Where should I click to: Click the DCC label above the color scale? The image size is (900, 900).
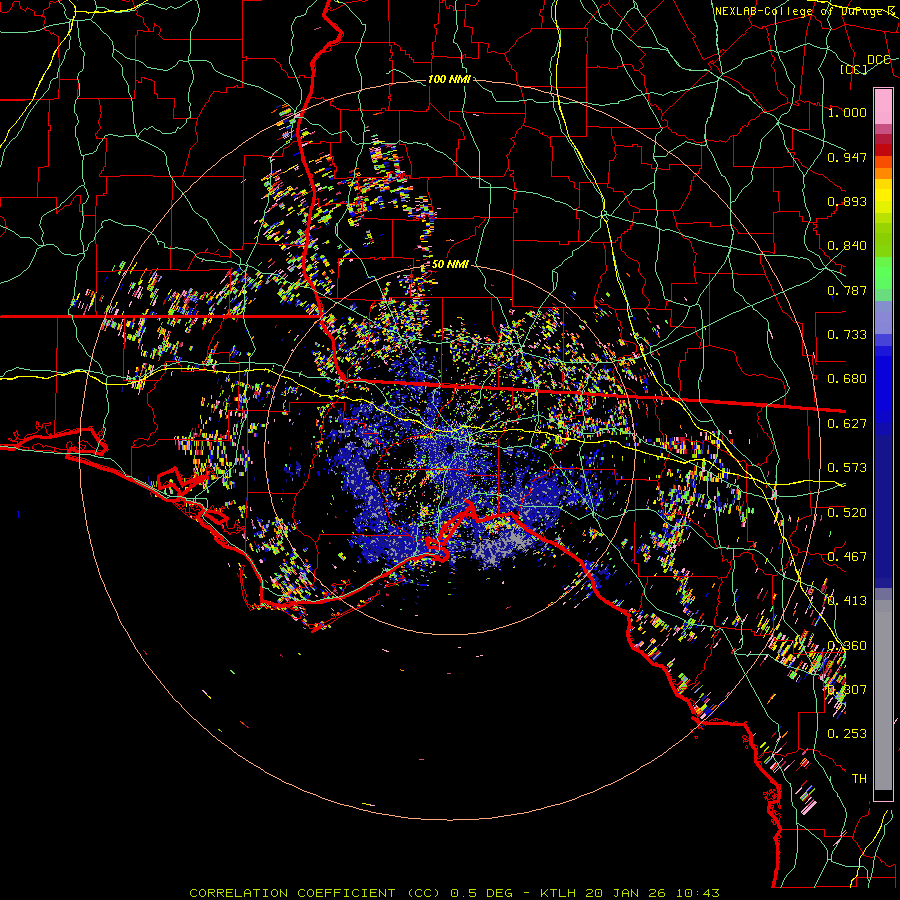click(878, 59)
